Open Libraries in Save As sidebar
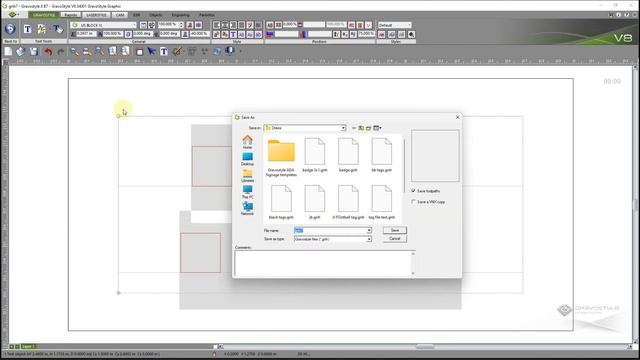The height and width of the screenshot is (360, 640). pos(247,176)
